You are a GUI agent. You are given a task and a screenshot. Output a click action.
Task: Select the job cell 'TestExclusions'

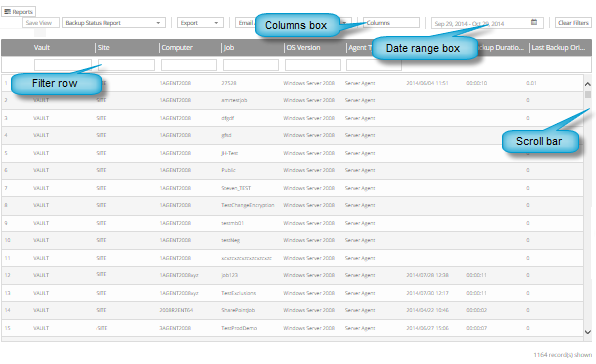238,293
